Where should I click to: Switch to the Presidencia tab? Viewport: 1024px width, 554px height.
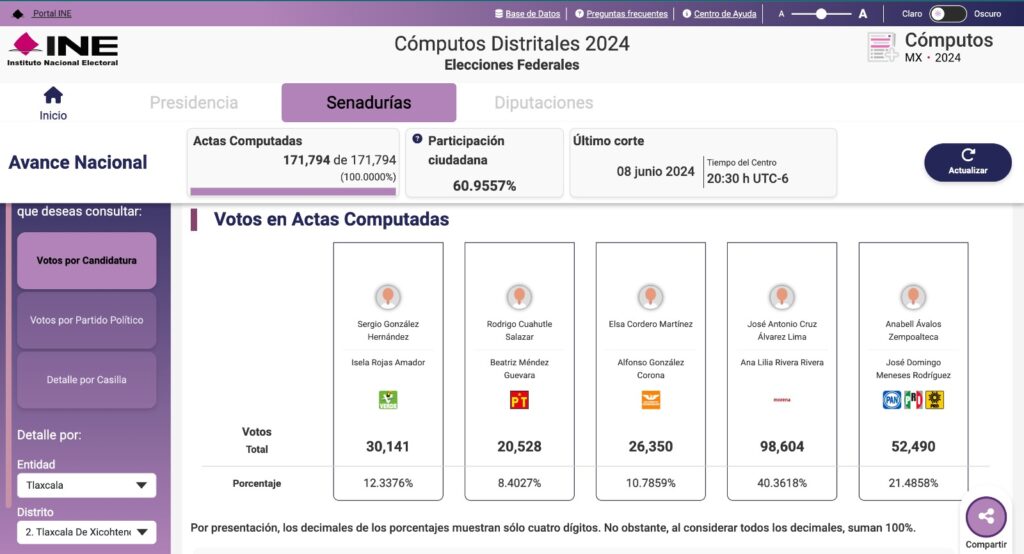pyautogui.click(x=194, y=103)
